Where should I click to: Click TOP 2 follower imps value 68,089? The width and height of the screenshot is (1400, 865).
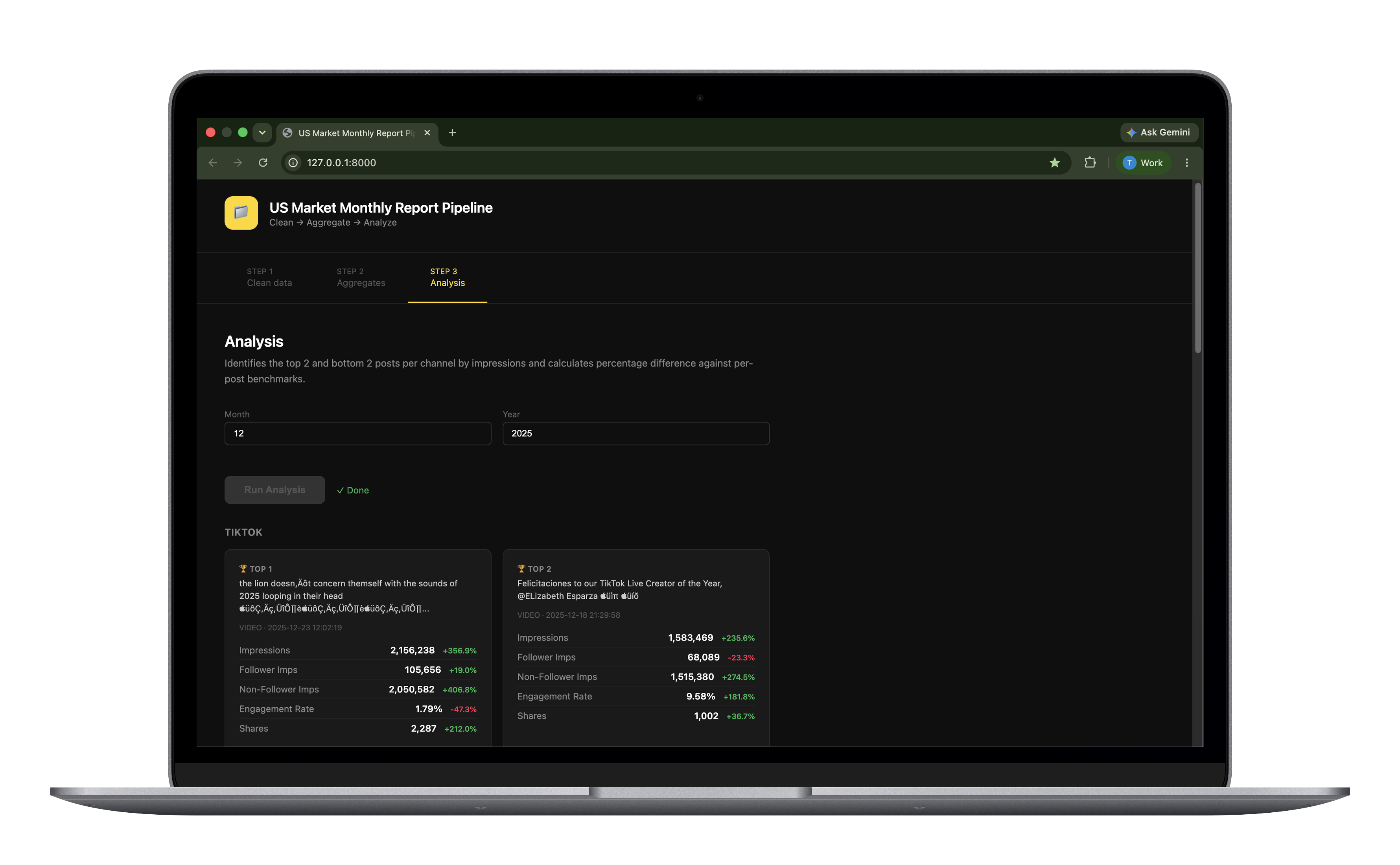[x=703, y=657]
